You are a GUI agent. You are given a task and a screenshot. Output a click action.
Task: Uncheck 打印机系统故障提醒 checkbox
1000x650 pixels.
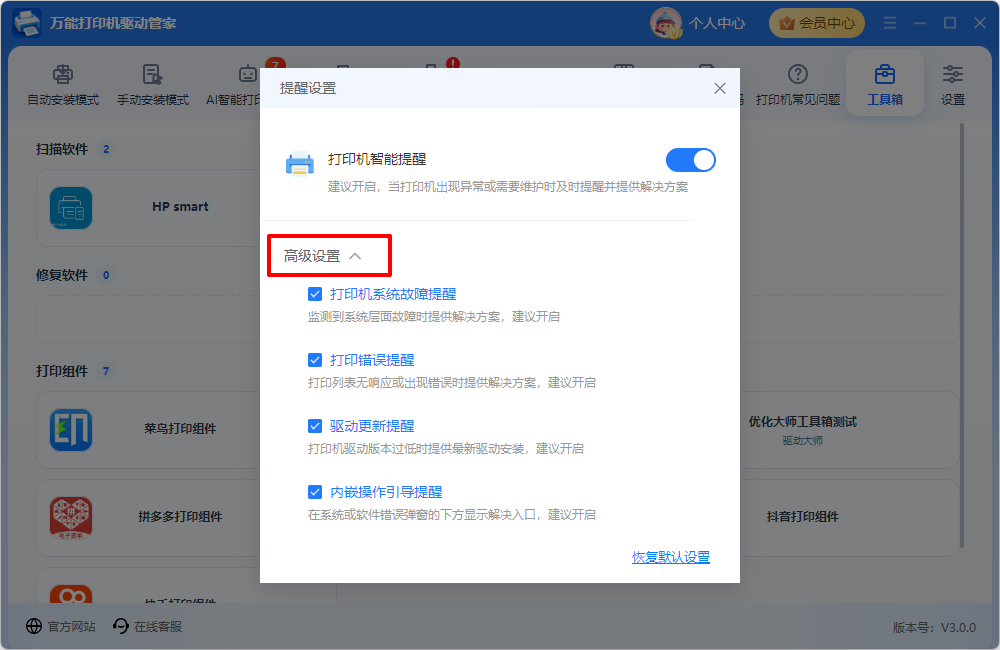[315, 294]
